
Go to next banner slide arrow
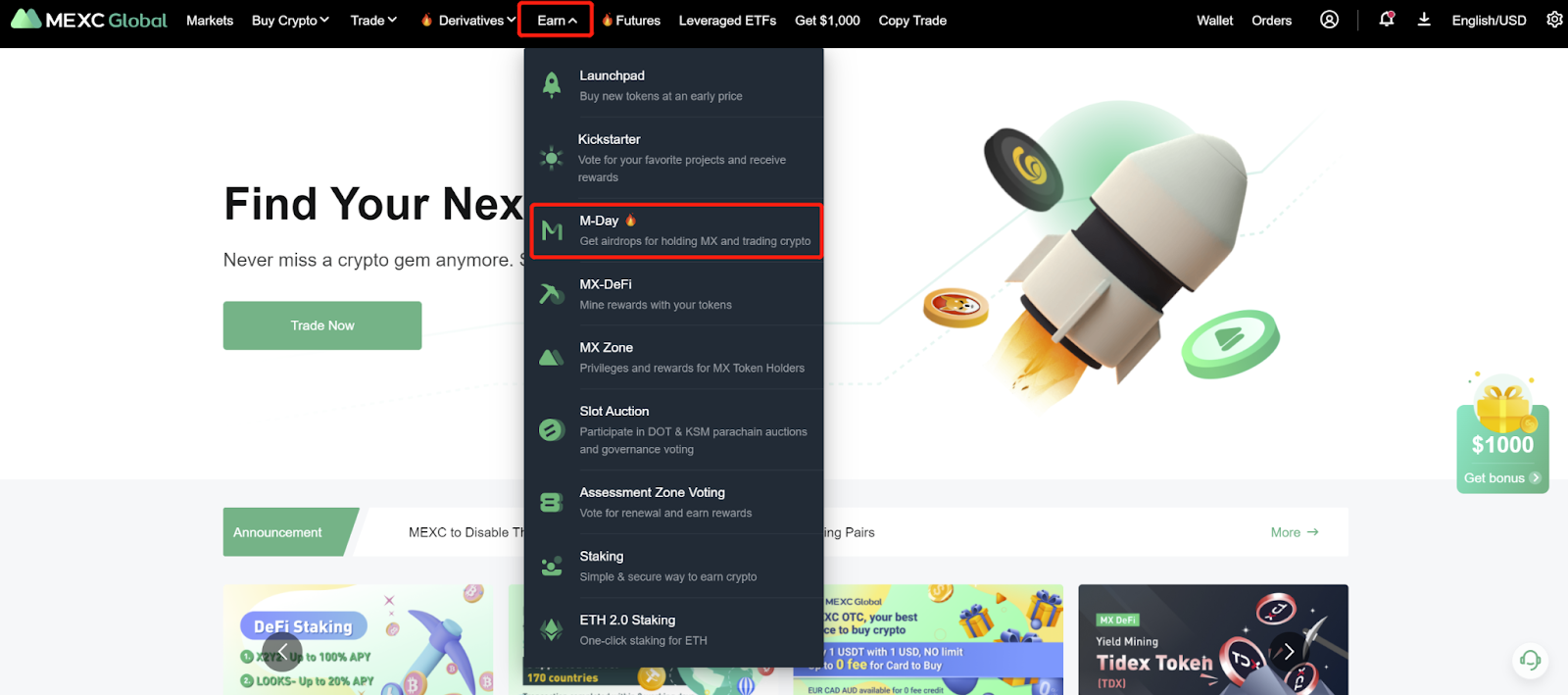coord(1289,652)
